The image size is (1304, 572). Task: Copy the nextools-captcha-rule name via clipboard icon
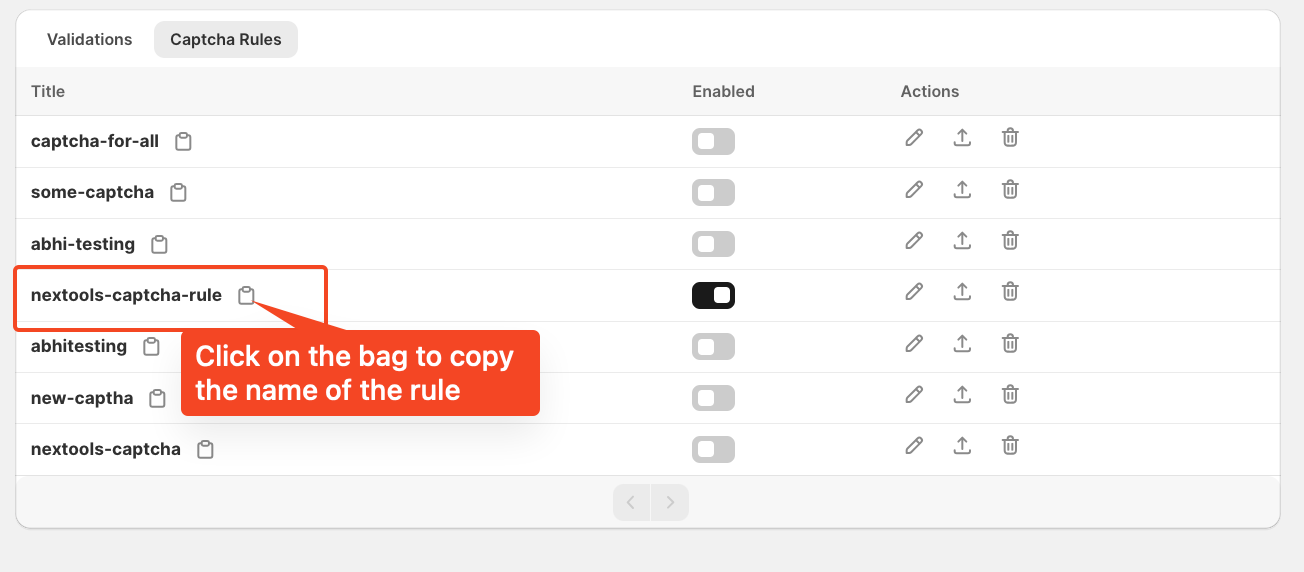(x=246, y=295)
